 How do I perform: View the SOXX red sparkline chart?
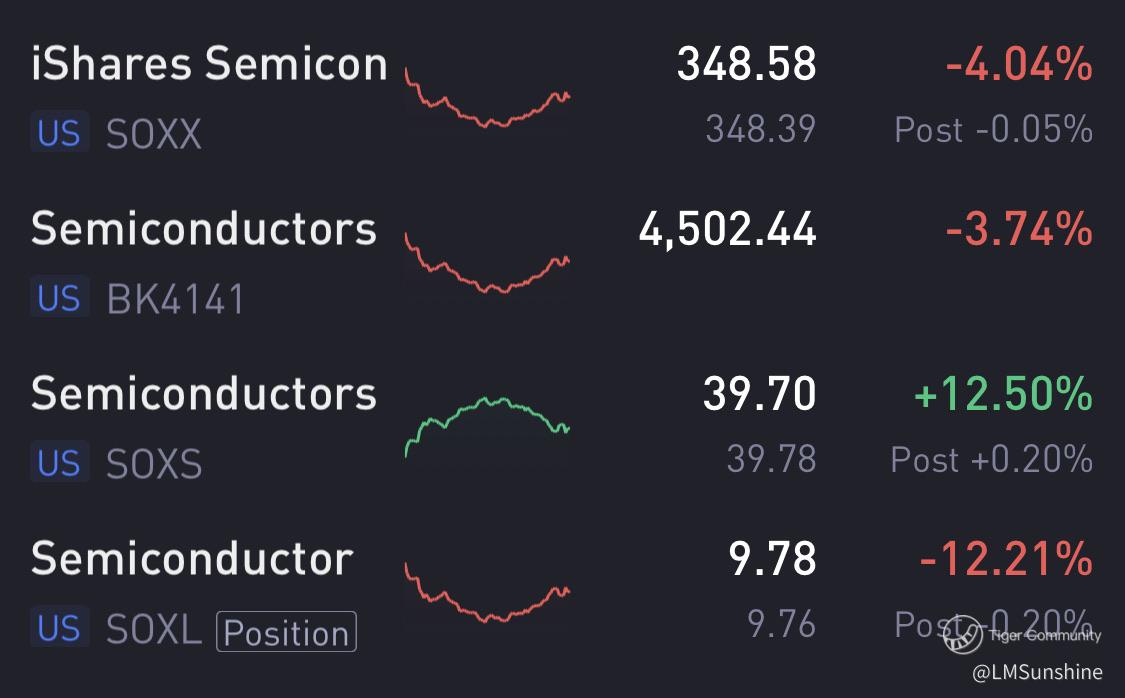tap(488, 97)
